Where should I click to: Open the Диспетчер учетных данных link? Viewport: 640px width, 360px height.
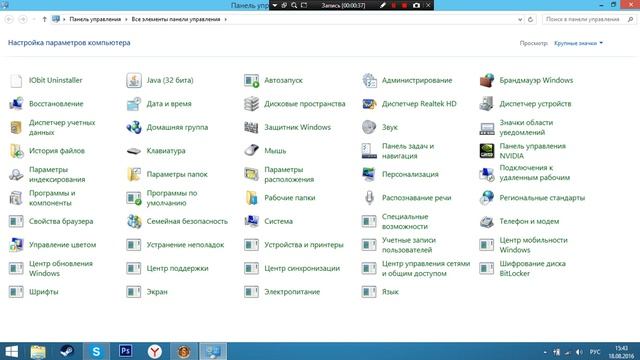62,127
